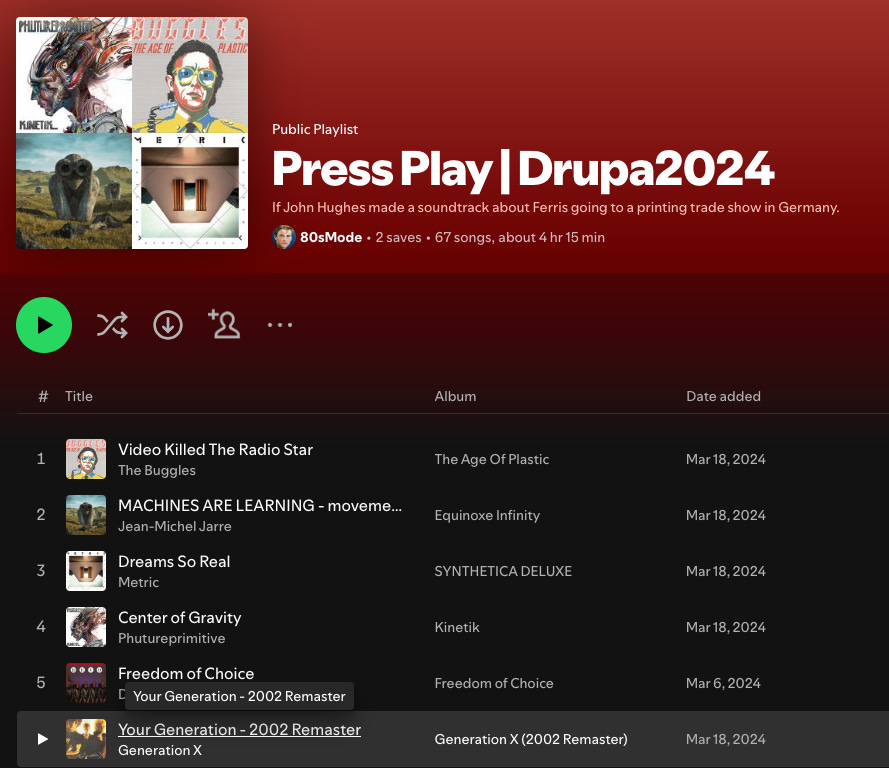Sort tracks by Date added column header
Viewport: 889px width, 768px height.
click(x=723, y=396)
